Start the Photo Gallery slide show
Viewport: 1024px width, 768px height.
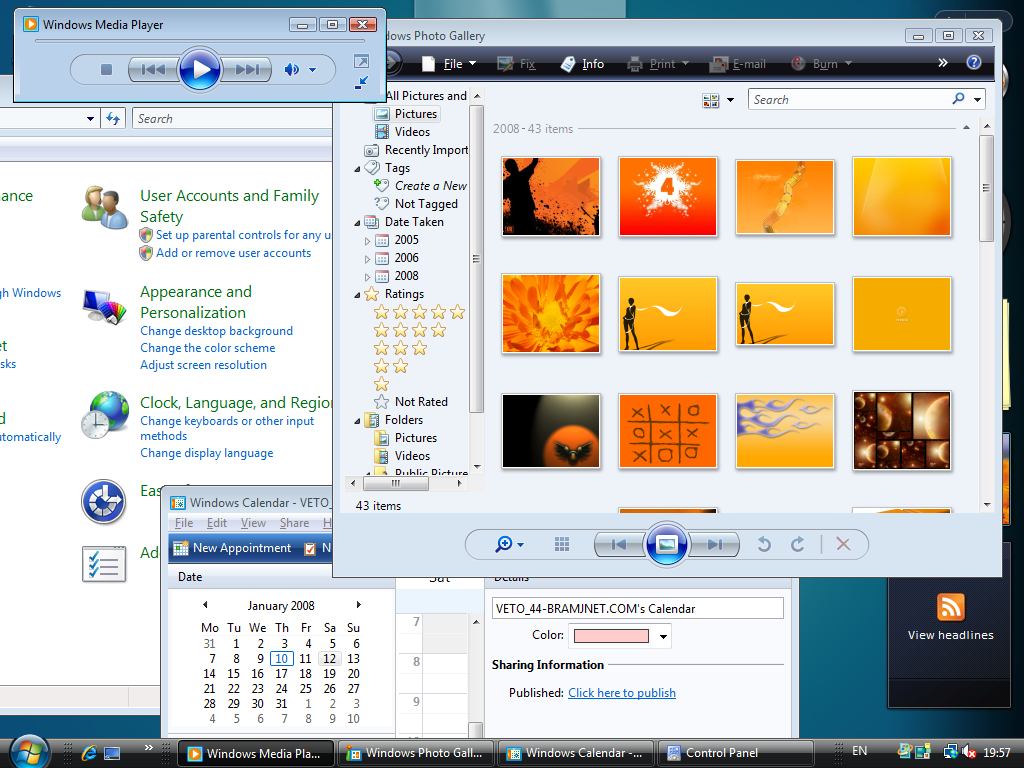coord(666,543)
